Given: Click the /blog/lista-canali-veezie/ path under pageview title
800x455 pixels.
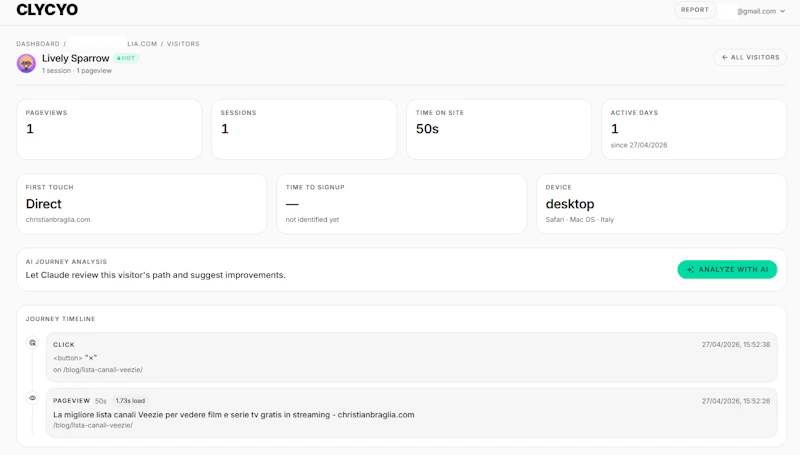Looking at the screenshot, I should coord(93,425).
